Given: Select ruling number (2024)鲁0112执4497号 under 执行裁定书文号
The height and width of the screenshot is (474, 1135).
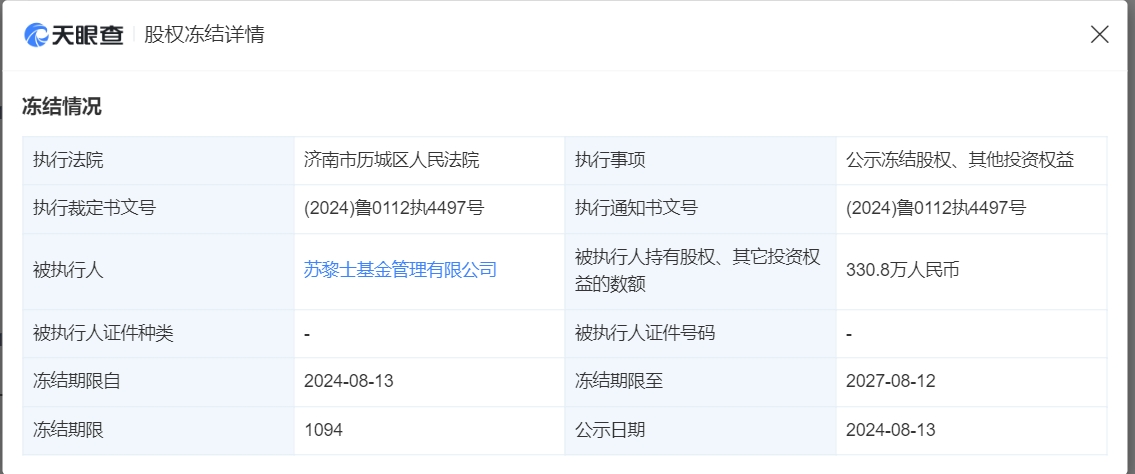Looking at the screenshot, I should click(394, 208).
